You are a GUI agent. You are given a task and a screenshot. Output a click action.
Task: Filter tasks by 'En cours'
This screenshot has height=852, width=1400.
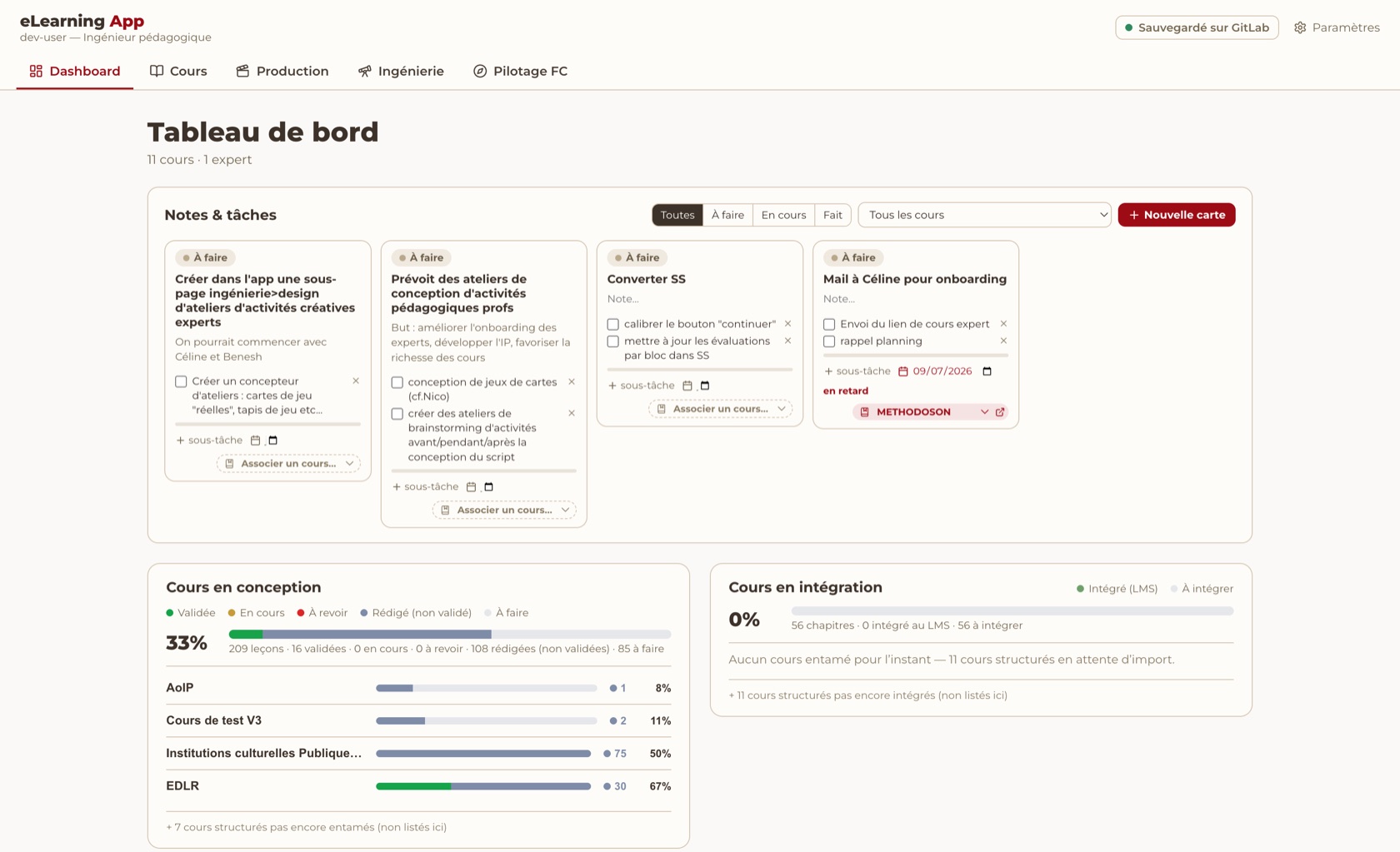pos(783,215)
